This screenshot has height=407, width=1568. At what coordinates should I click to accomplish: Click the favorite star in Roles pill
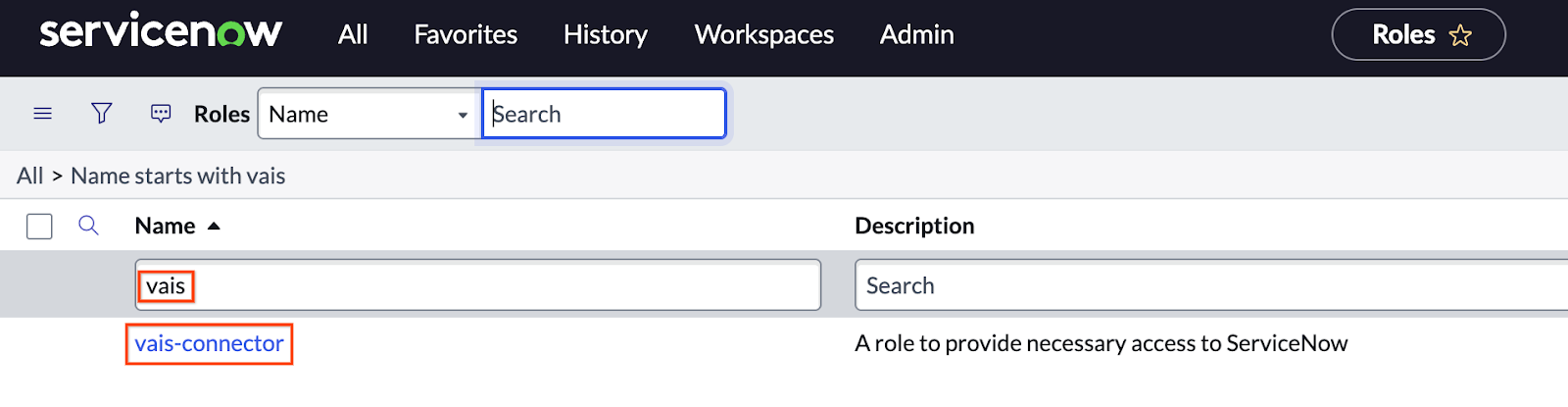point(1460,35)
